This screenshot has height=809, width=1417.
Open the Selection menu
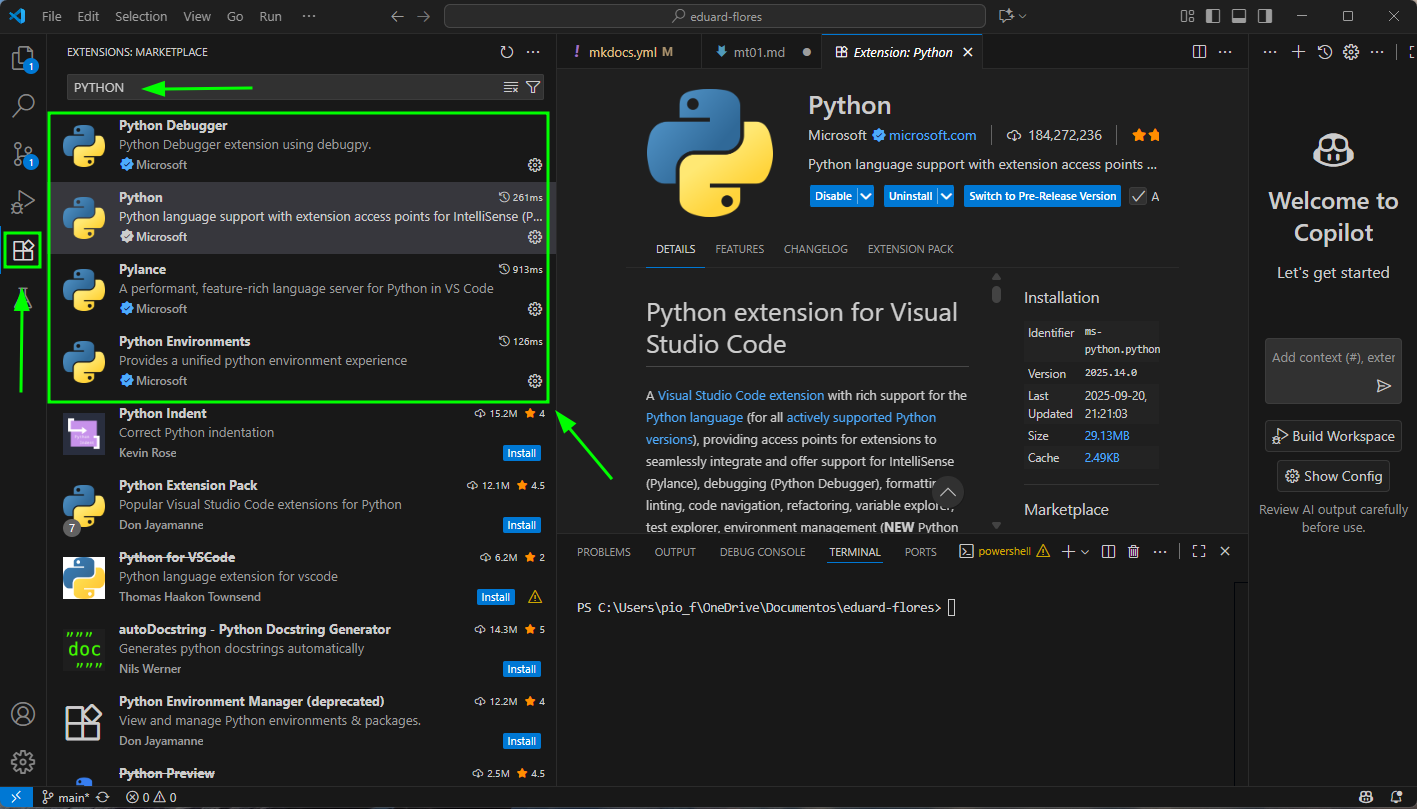tap(141, 16)
